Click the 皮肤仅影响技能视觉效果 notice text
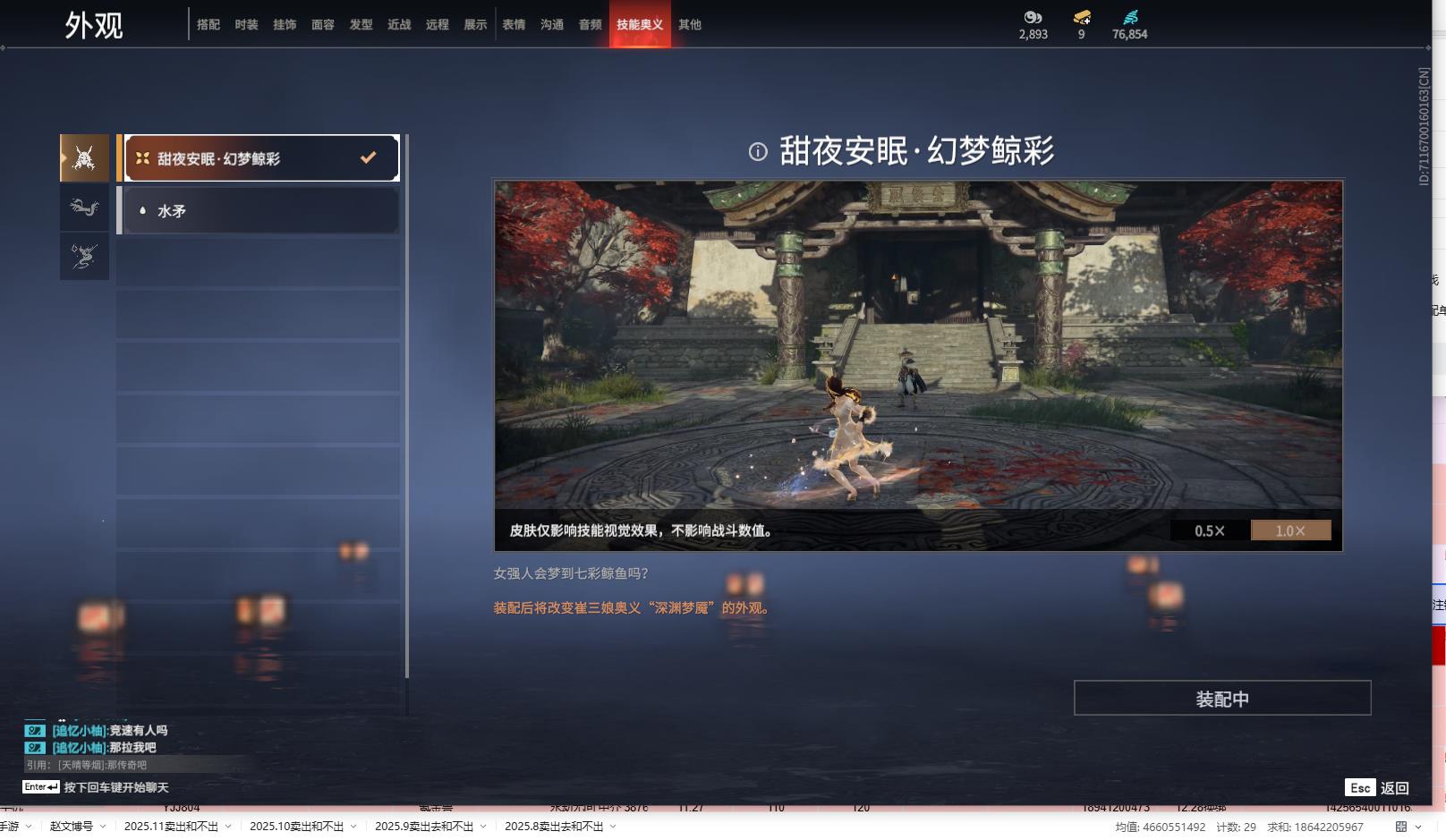The width and height of the screenshot is (1446, 840). coord(642,530)
